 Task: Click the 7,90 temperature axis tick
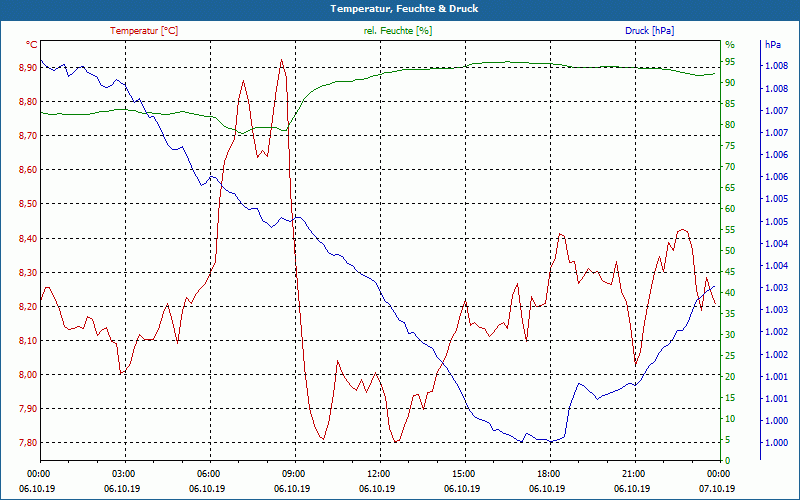click(28, 409)
